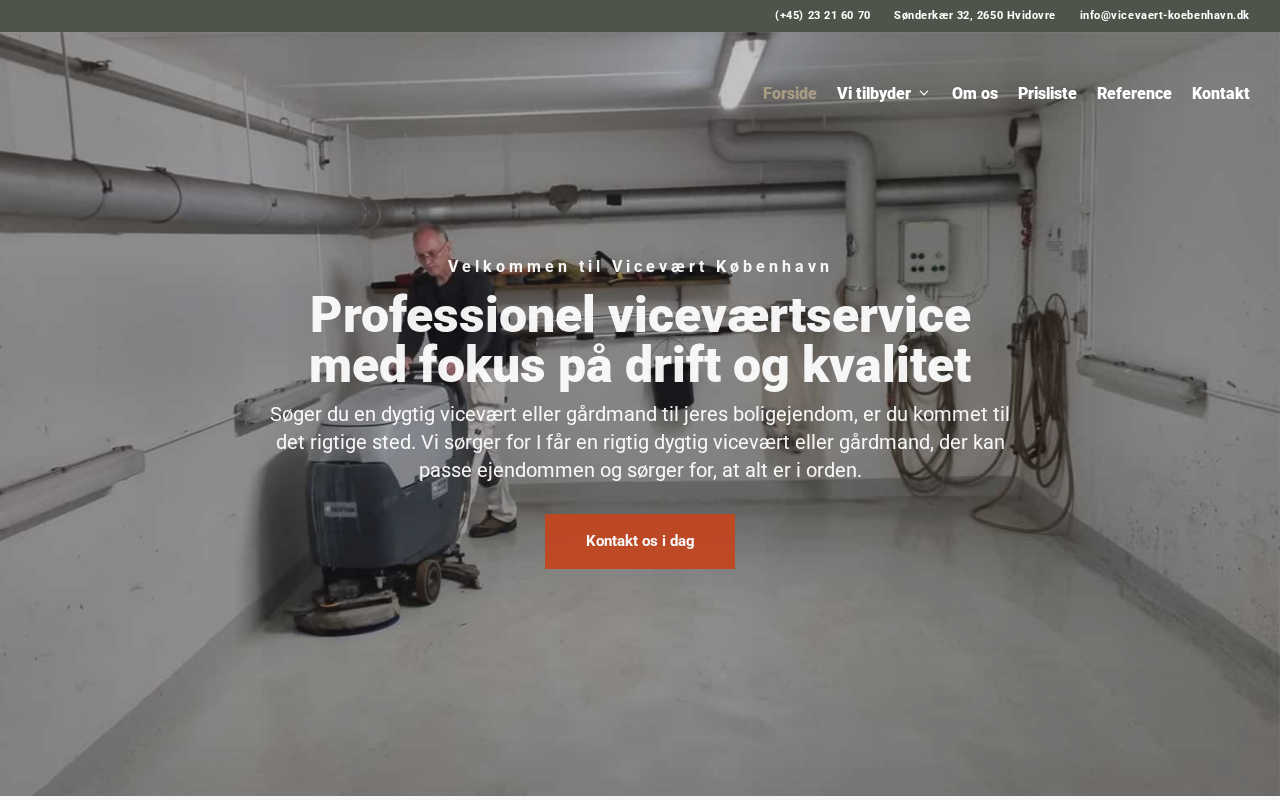The height and width of the screenshot is (800, 1280).
Task: Click the paragraph starting with Søger du
Action: tap(640, 442)
